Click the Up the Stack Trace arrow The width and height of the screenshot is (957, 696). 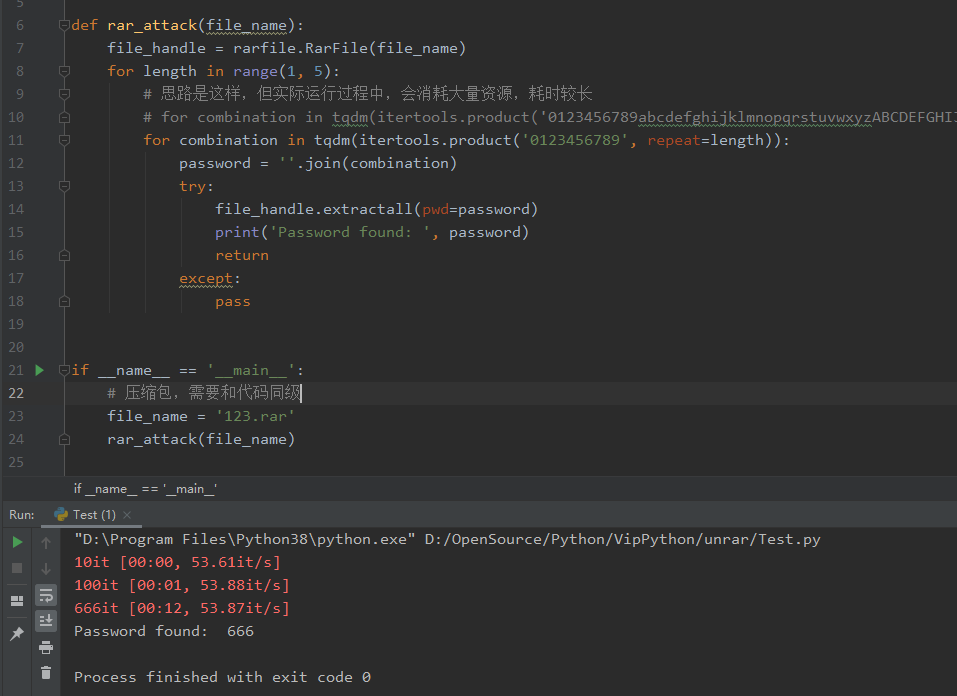pyautogui.click(x=46, y=543)
